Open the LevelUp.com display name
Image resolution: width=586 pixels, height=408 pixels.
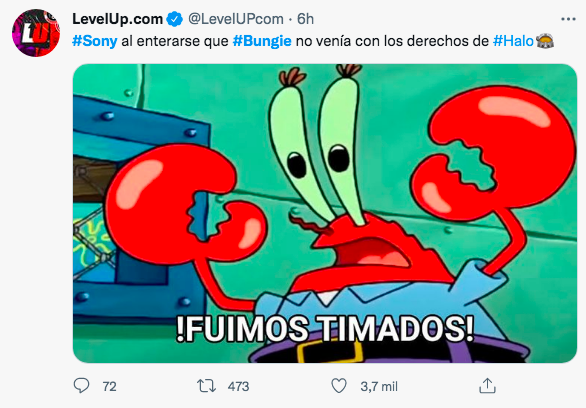(117, 19)
